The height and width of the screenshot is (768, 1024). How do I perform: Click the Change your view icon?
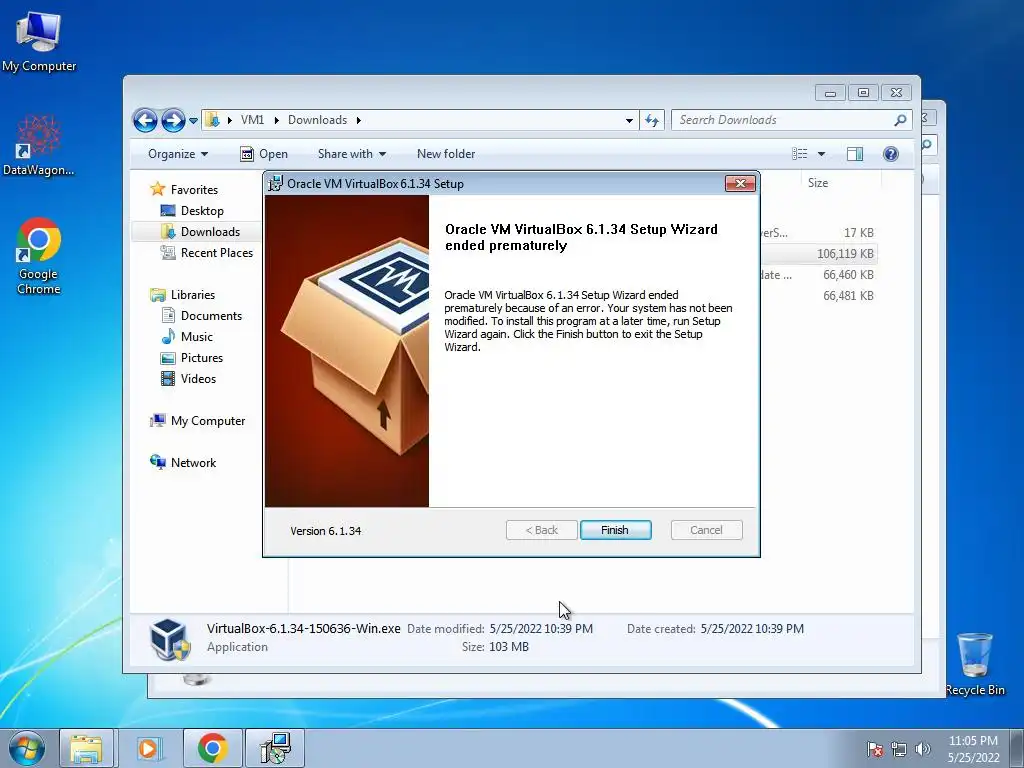click(x=800, y=154)
